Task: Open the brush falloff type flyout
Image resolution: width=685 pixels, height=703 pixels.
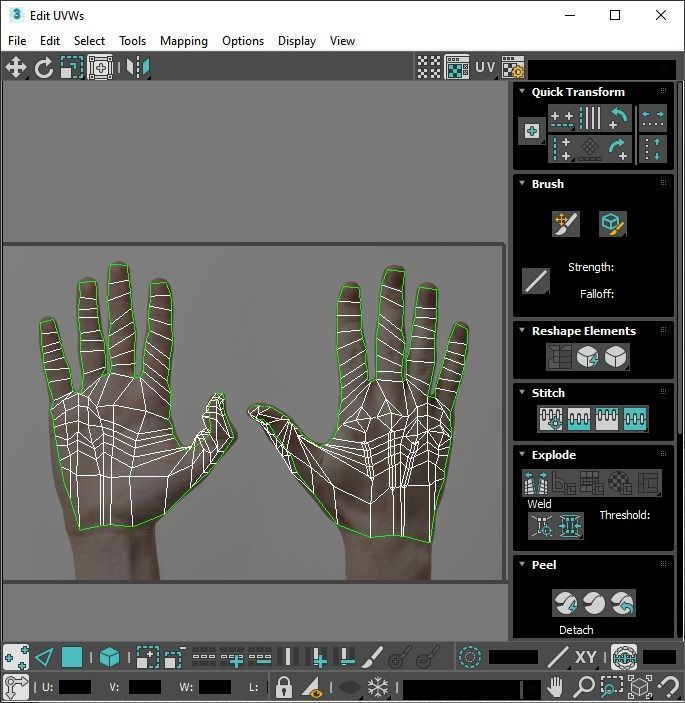Action: (536, 281)
